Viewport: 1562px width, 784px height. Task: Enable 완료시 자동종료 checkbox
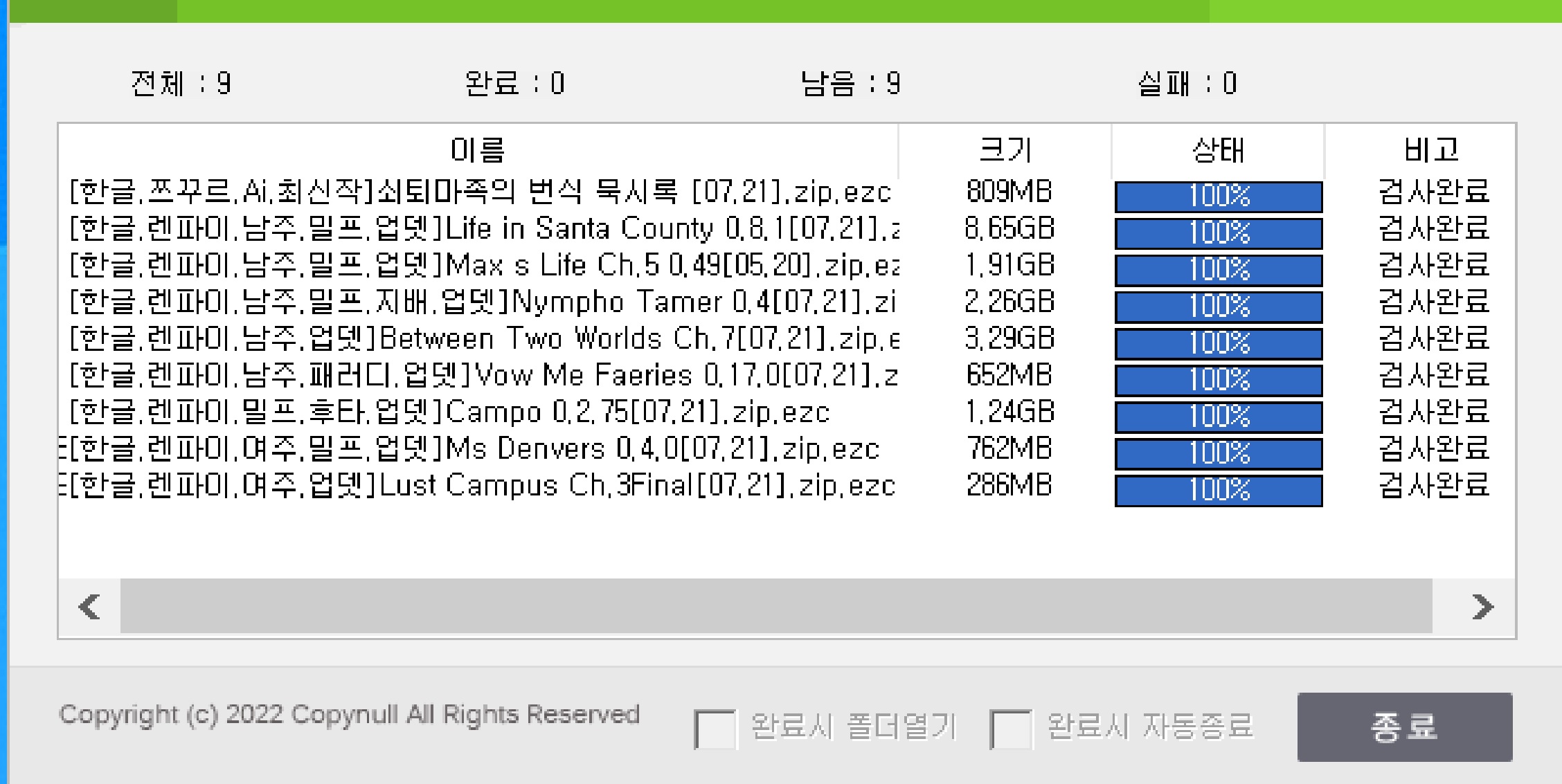[1010, 729]
